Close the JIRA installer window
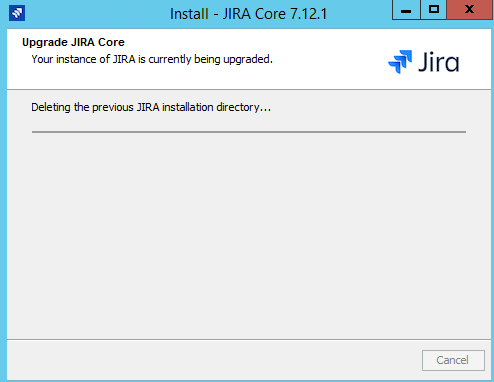This screenshot has width=494, height=382. (x=470, y=10)
